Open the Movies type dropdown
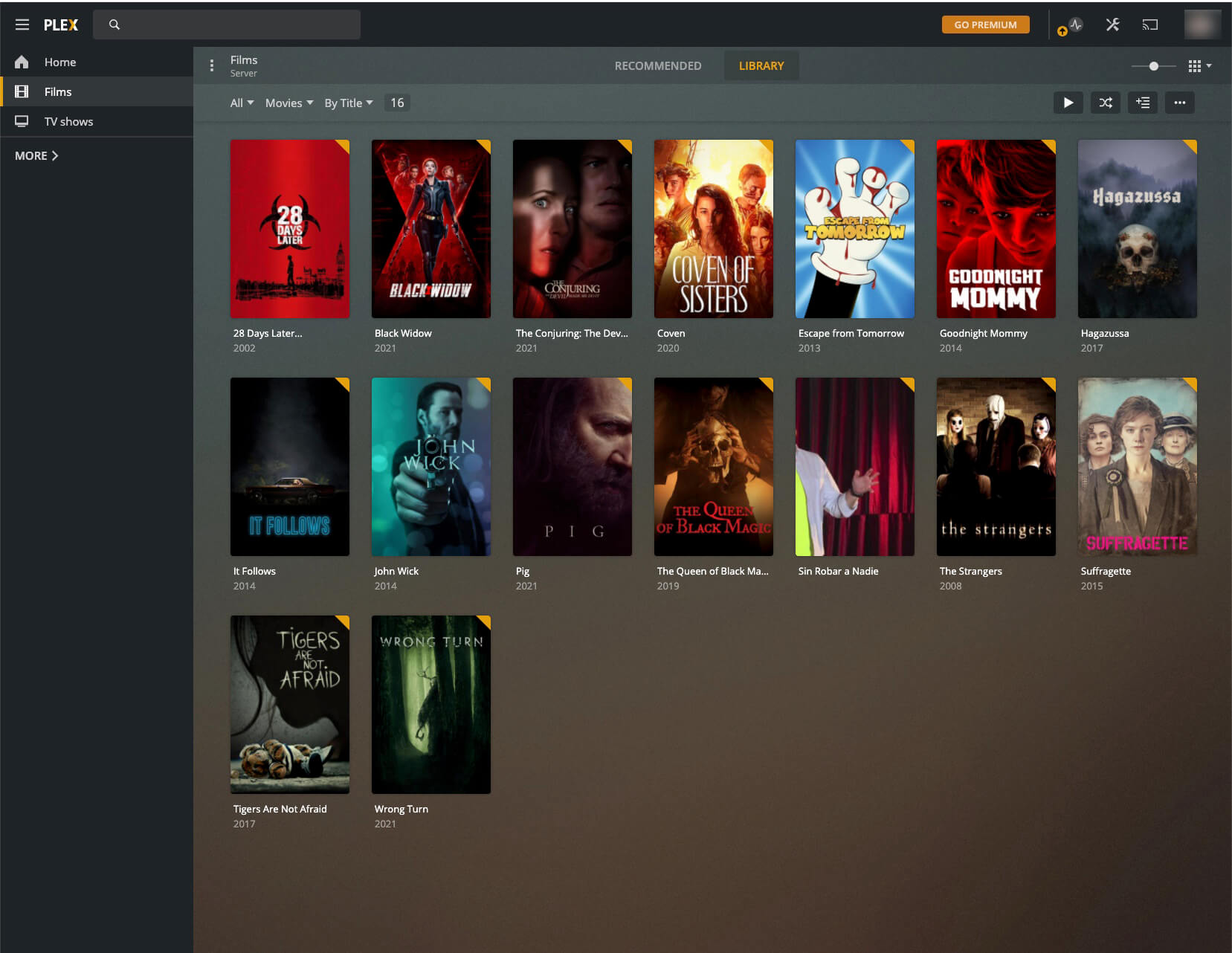This screenshot has width=1232, height=953. [289, 103]
